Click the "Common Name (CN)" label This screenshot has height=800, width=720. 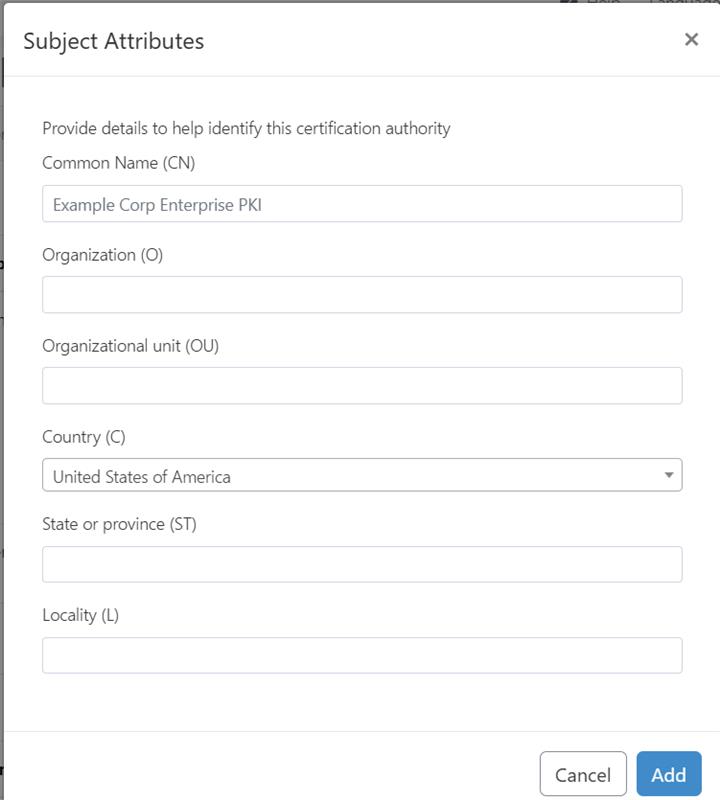coord(118,163)
